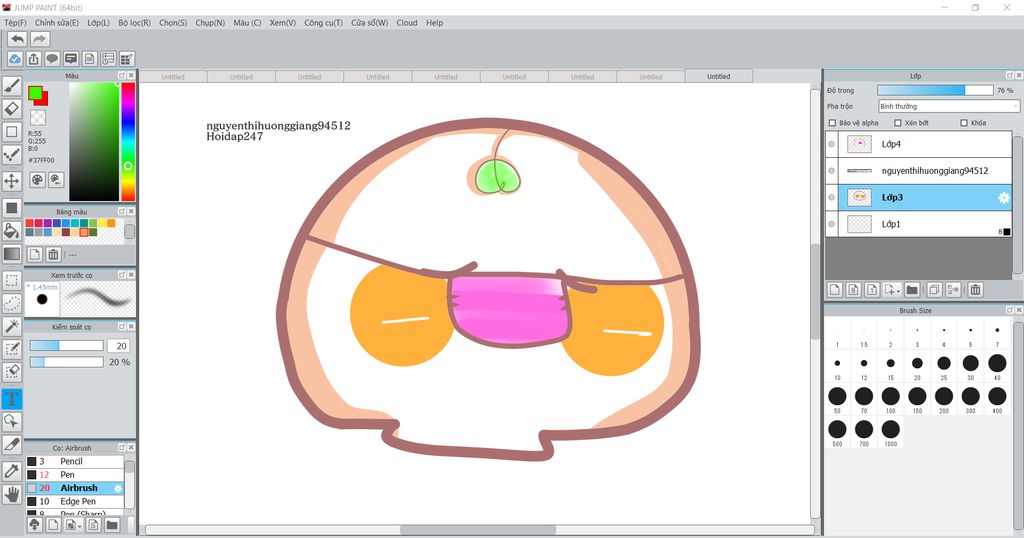Choose the Select Pen tool

tap(12, 349)
